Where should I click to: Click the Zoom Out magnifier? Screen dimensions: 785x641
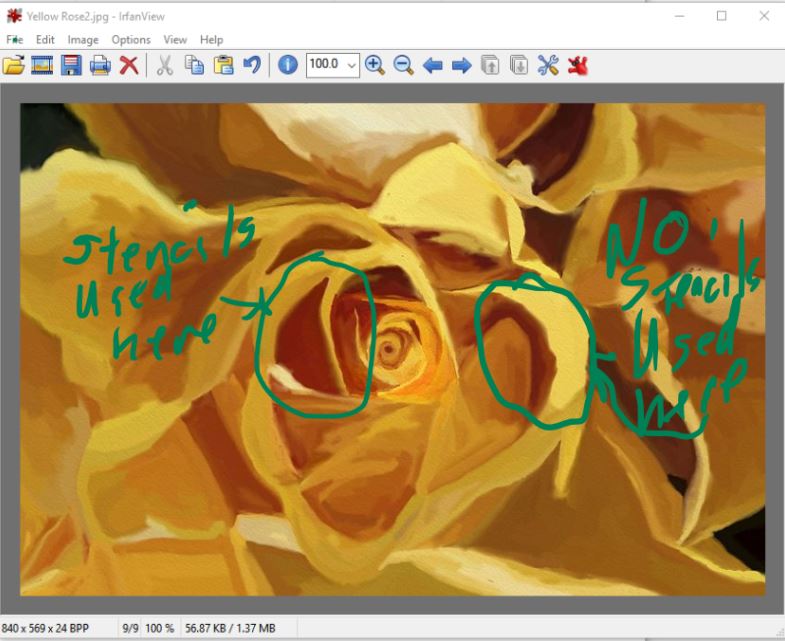(403, 65)
